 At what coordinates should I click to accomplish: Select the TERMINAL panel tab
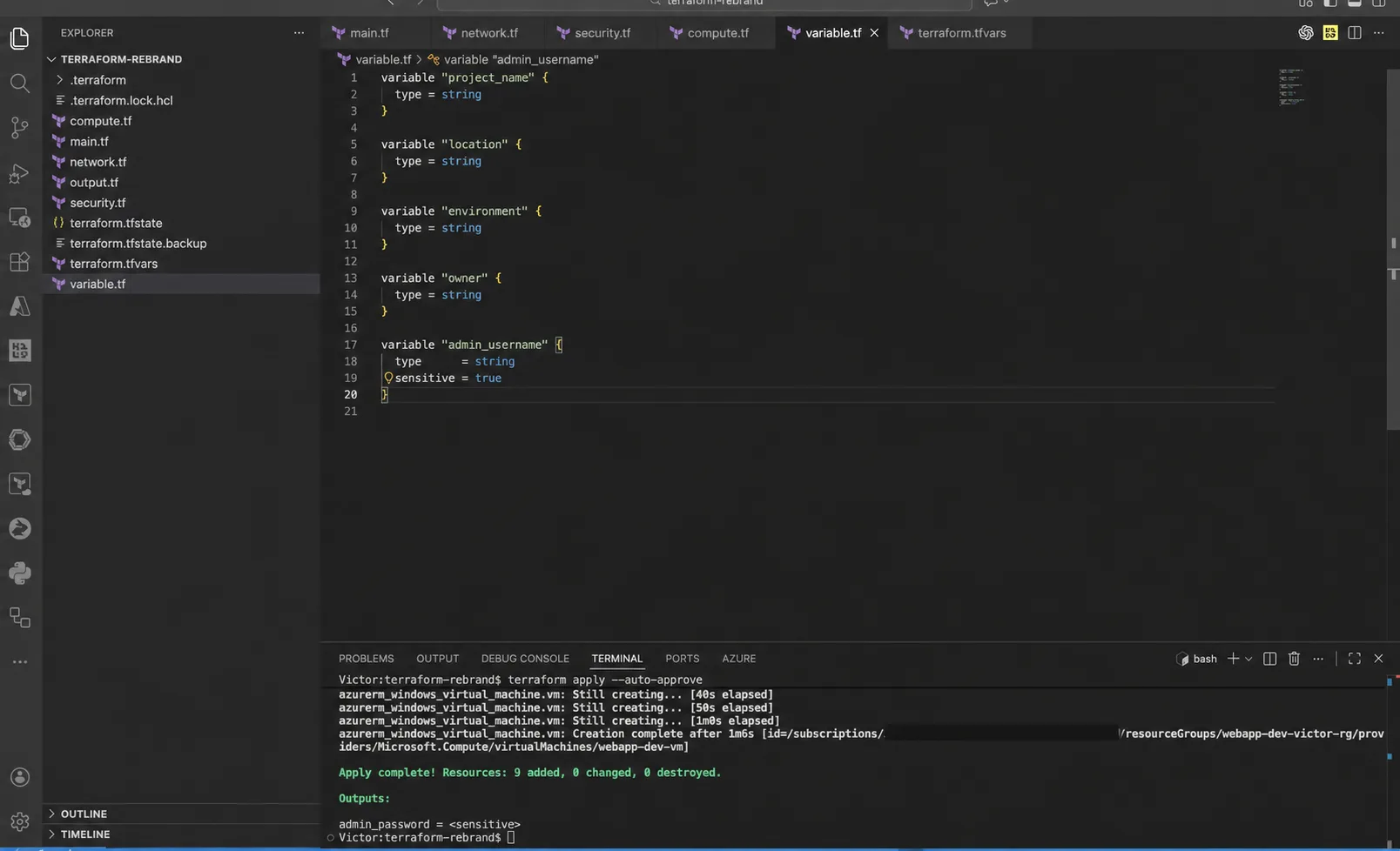[616, 659]
